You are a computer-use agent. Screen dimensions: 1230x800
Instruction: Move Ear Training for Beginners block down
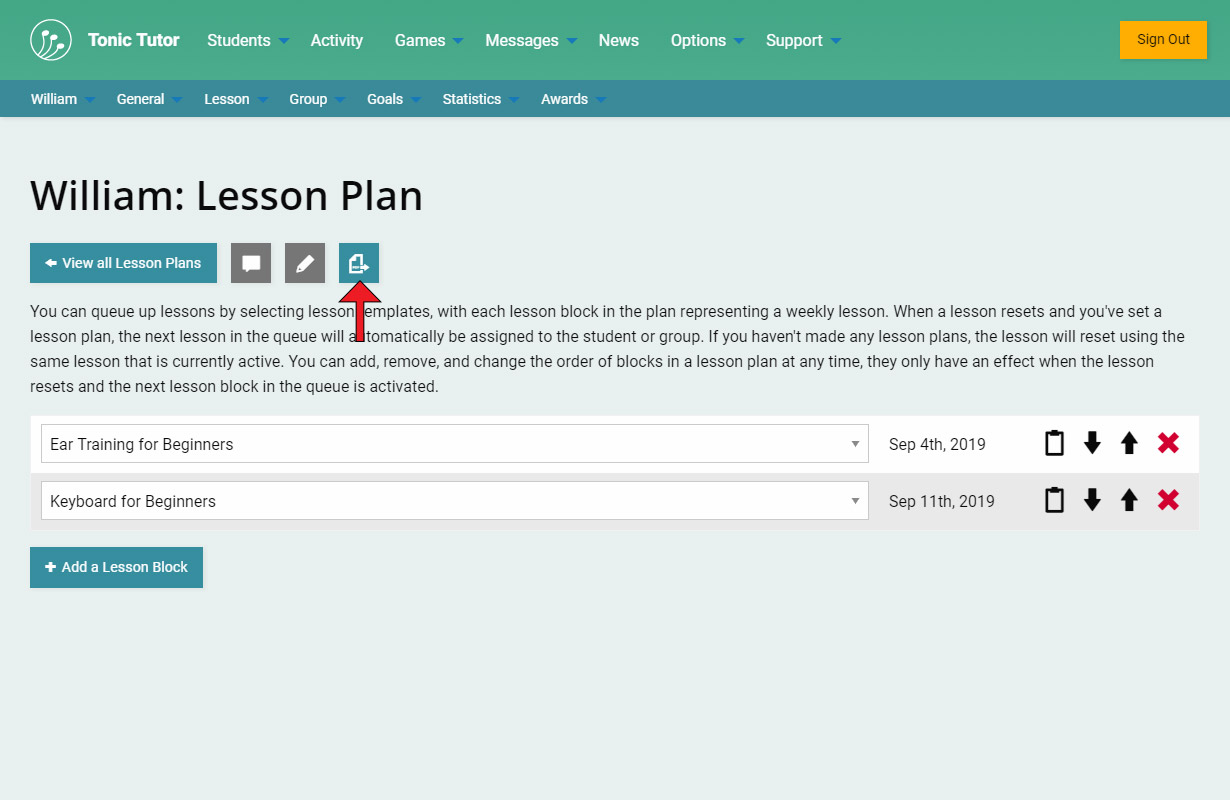[1092, 443]
